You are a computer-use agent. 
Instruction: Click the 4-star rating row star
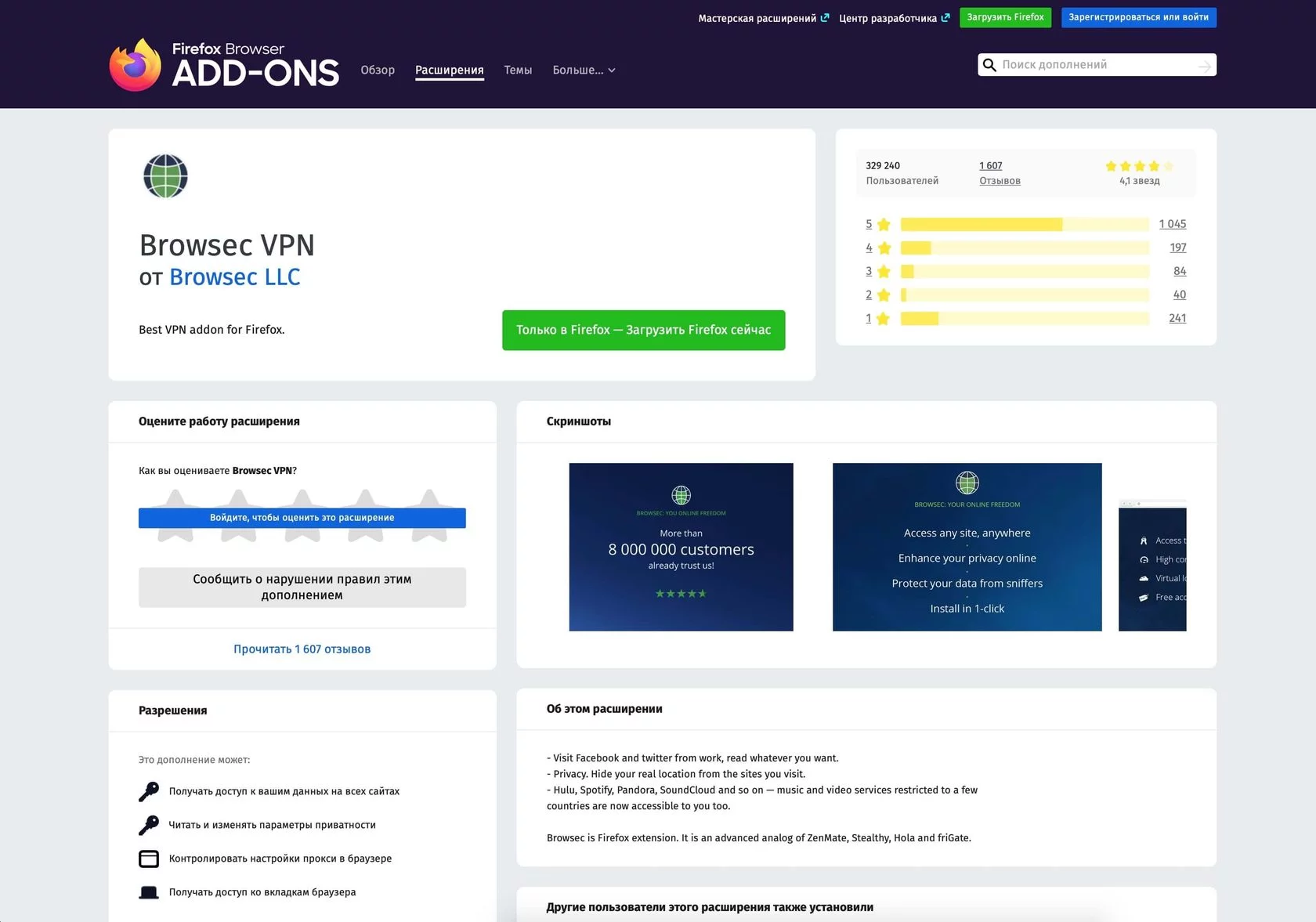point(884,248)
